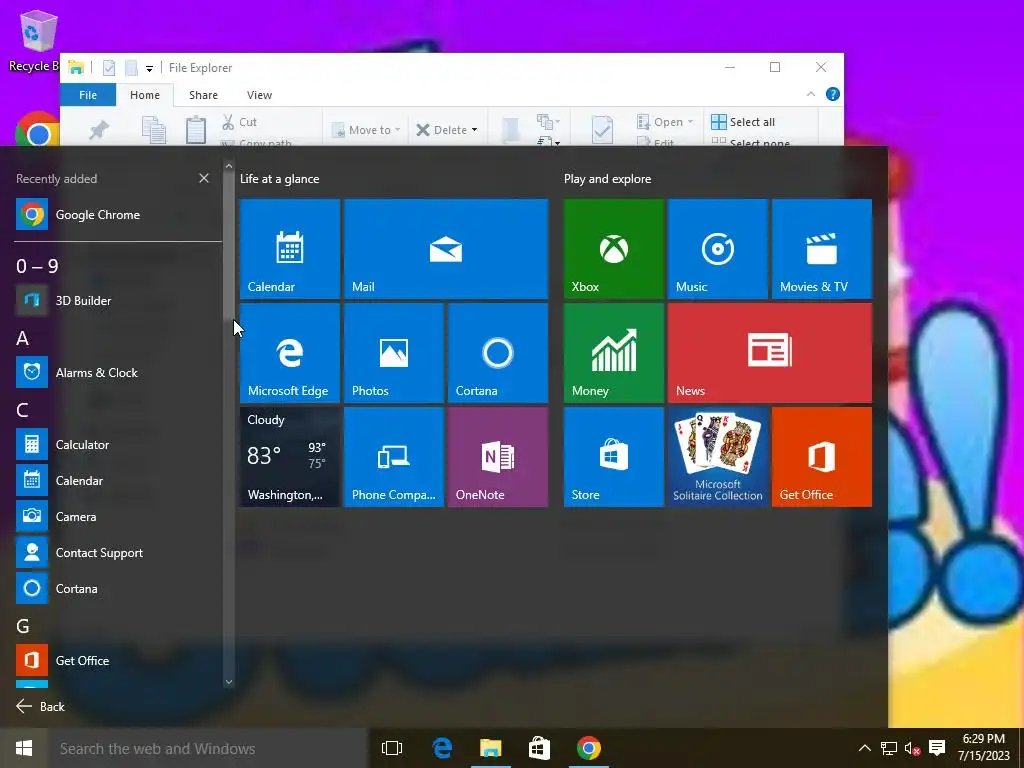Viewport: 1024px width, 768px height.
Task: Click the letter A group header
Action: [22, 338]
